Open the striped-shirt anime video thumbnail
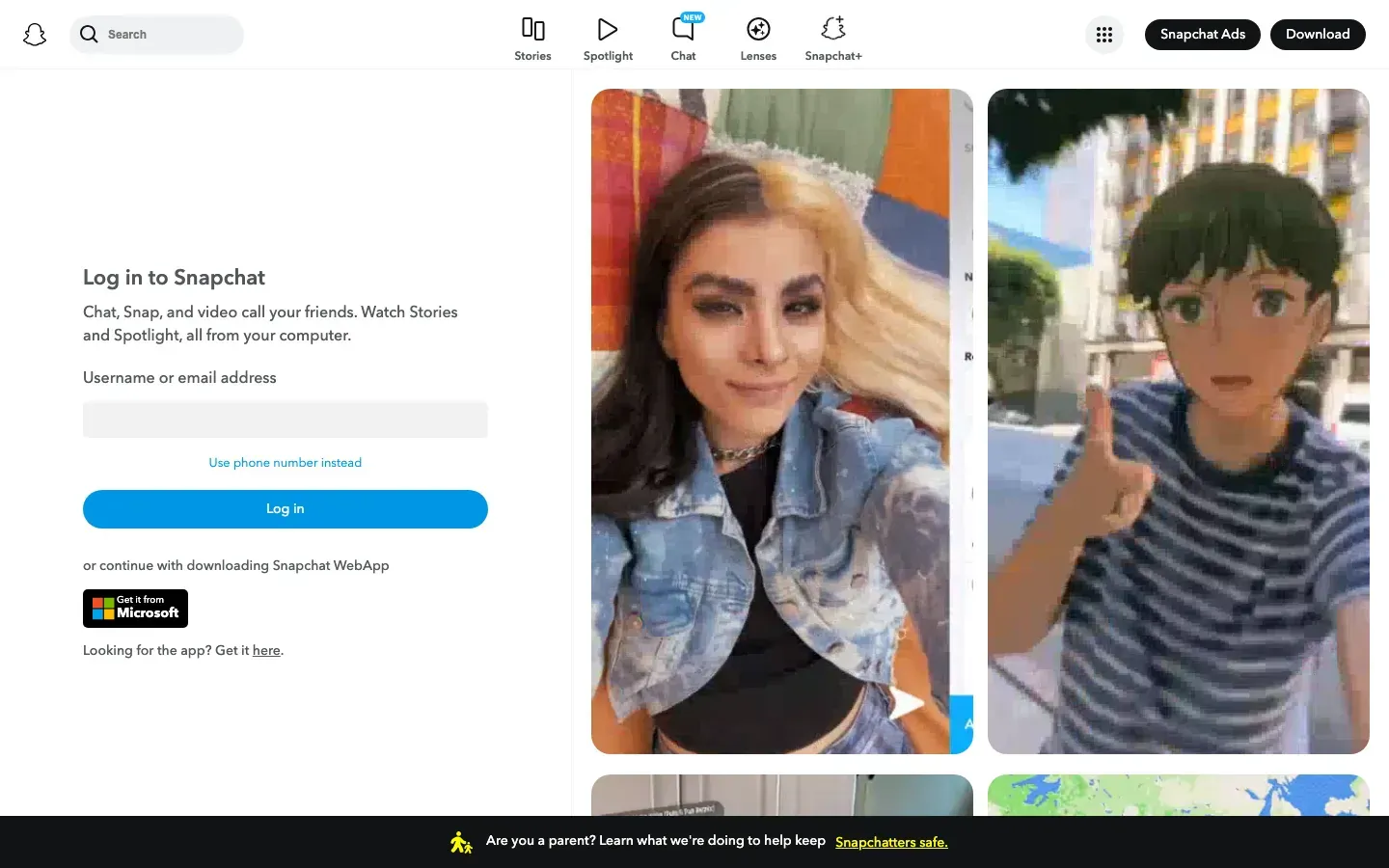Viewport: 1389px width, 868px height. 1178,420
